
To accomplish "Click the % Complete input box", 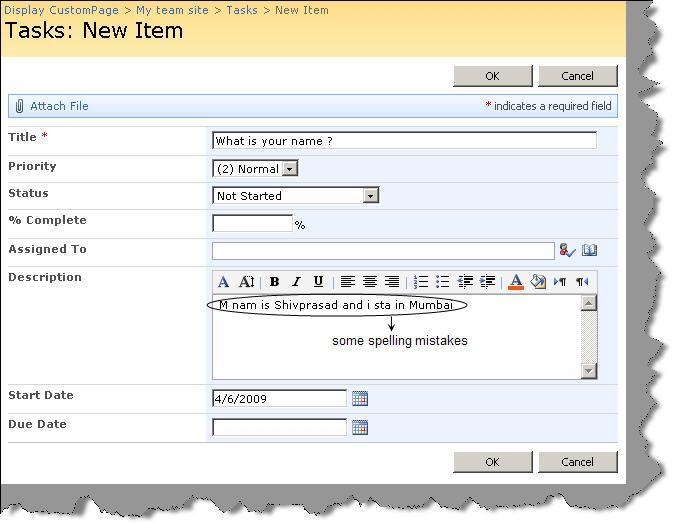I will tap(252, 223).
